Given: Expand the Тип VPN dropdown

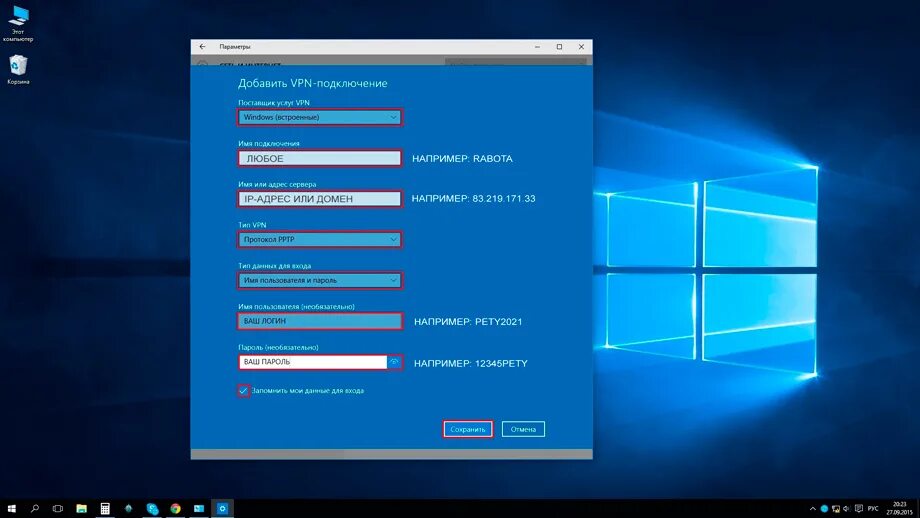Looking at the screenshot, I should pos(320,239).
